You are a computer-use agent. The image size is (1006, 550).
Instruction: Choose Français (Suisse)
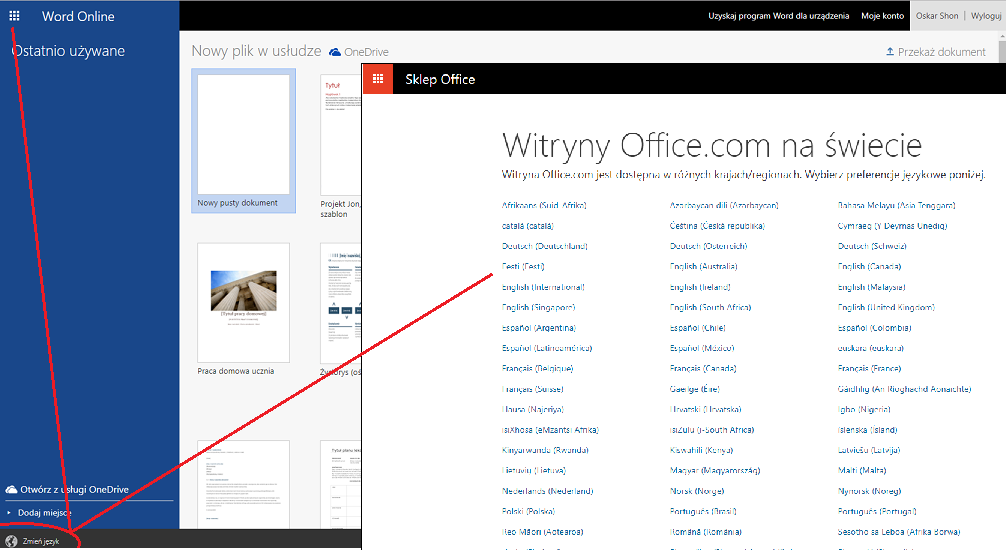pos(533,390)
